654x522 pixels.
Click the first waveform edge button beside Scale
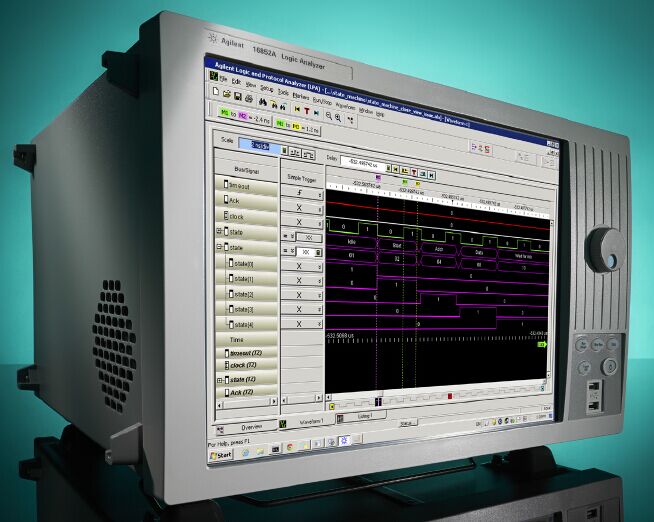(295, 153)
